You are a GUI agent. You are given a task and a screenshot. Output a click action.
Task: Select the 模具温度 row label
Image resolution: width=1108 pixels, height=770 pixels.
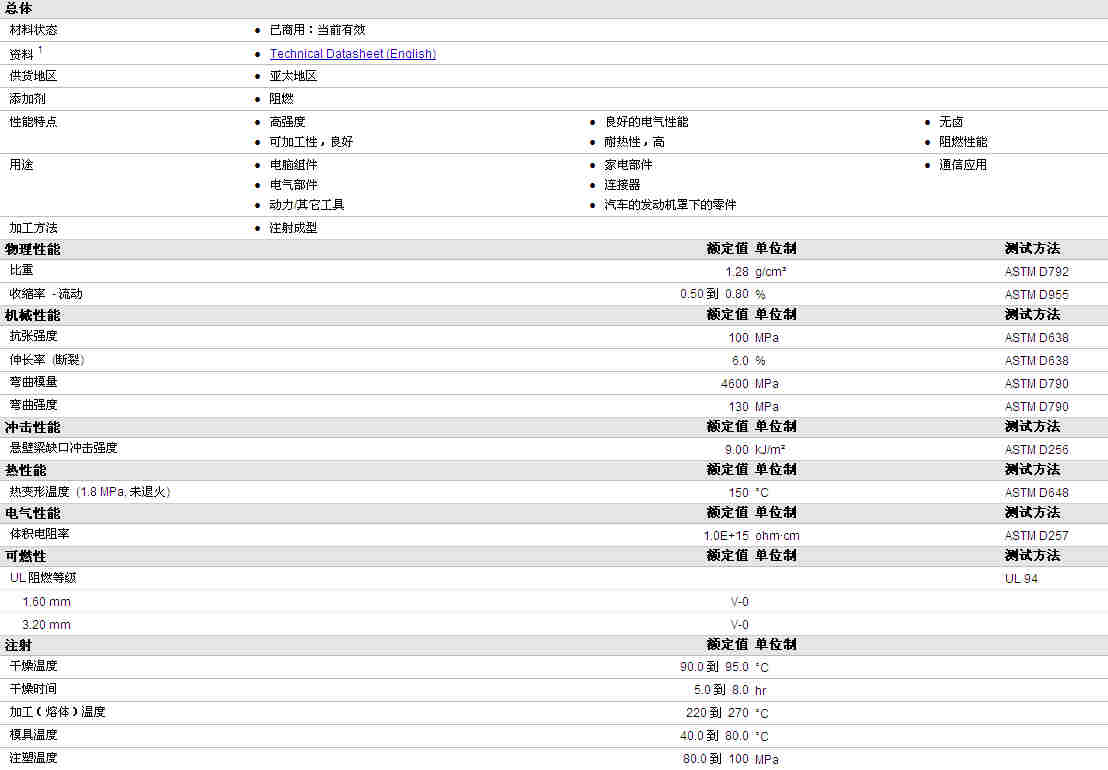[33, 735]
